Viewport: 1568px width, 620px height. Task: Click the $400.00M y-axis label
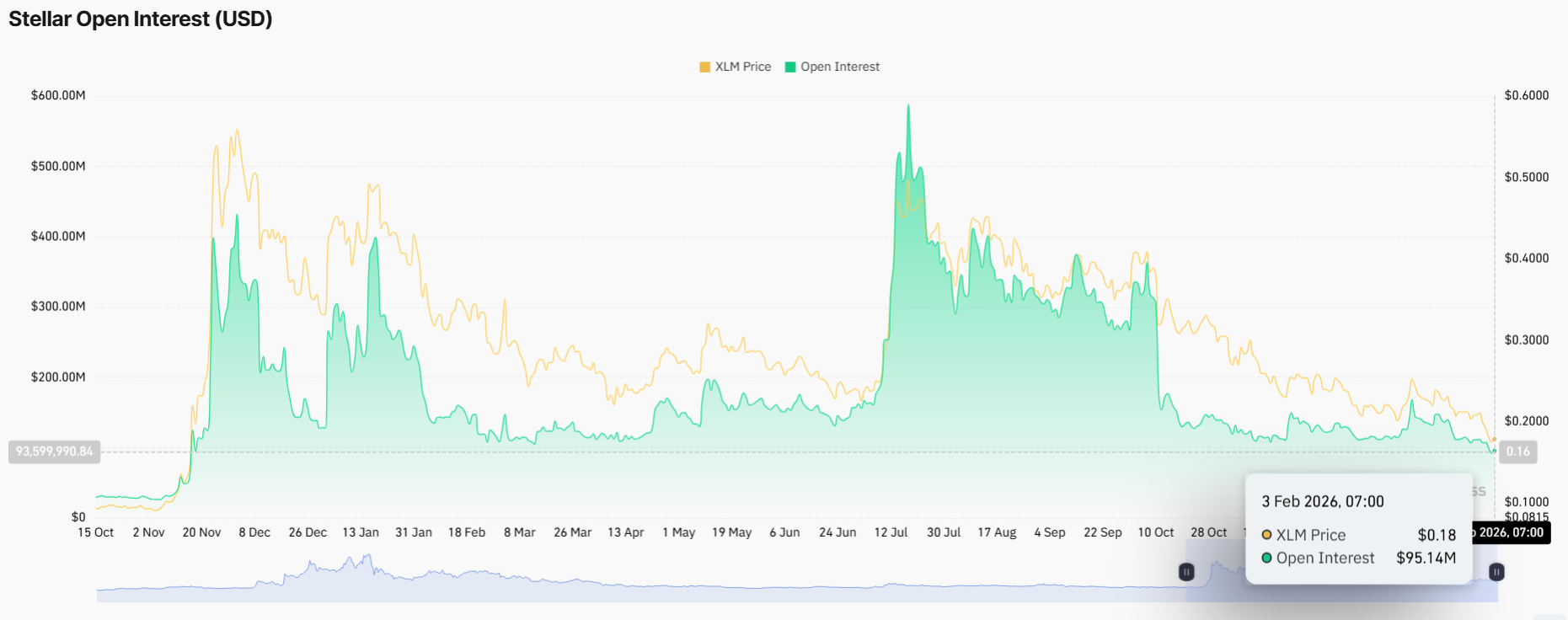pos(58,236)
